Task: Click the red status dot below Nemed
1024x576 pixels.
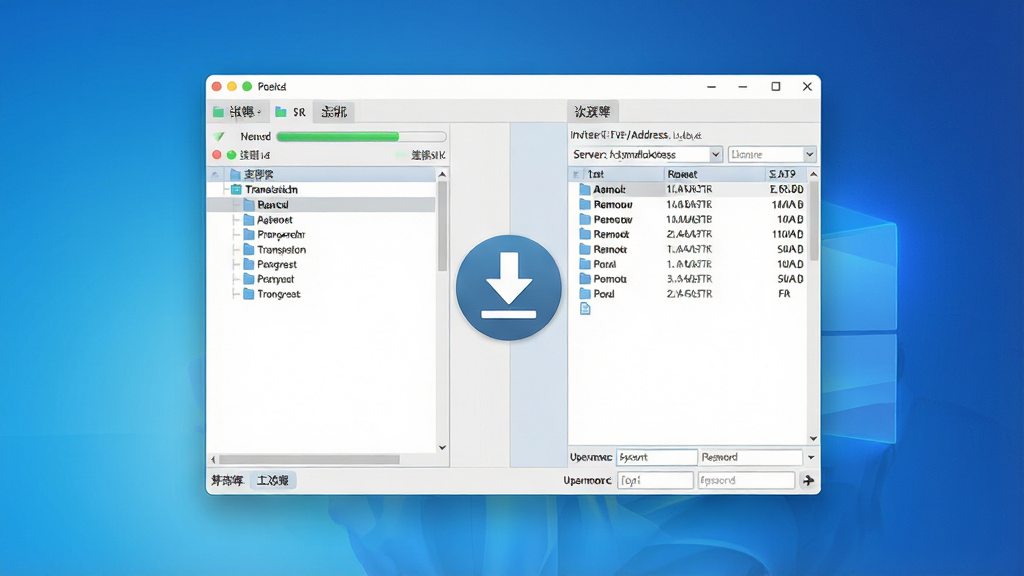Action: (217, 155)
